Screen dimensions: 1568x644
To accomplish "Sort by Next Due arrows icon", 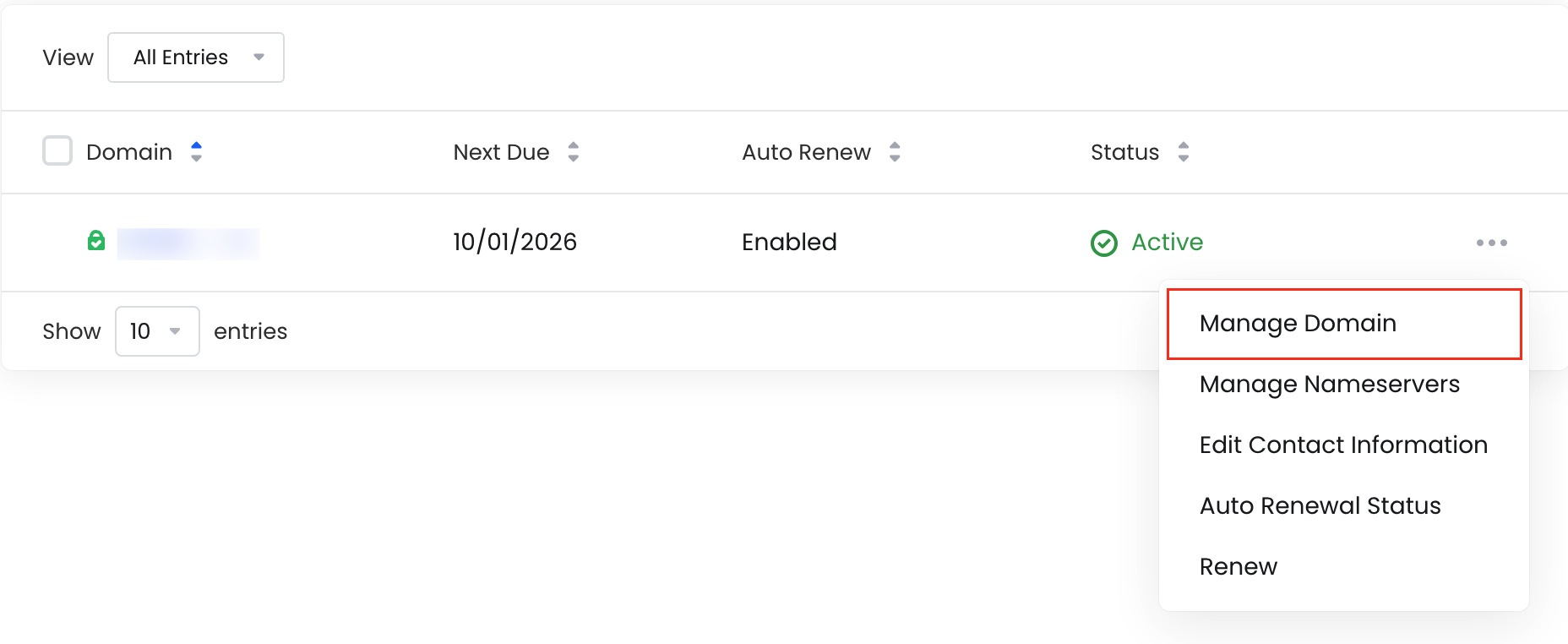I will pos(574,152).
